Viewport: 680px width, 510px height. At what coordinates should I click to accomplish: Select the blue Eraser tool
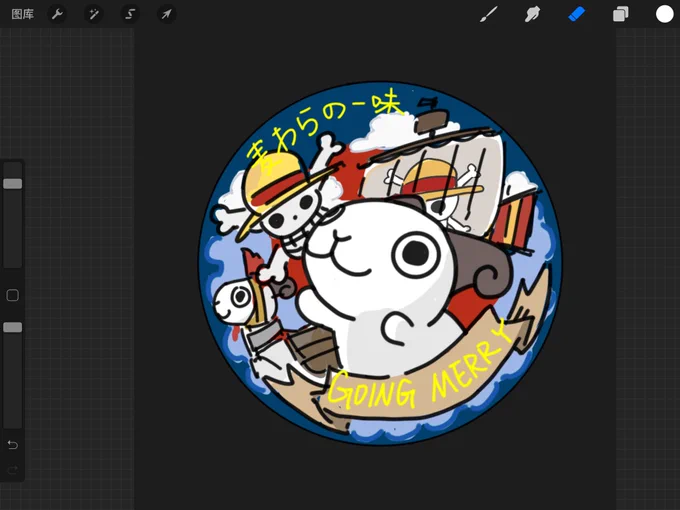click(576, 14)
